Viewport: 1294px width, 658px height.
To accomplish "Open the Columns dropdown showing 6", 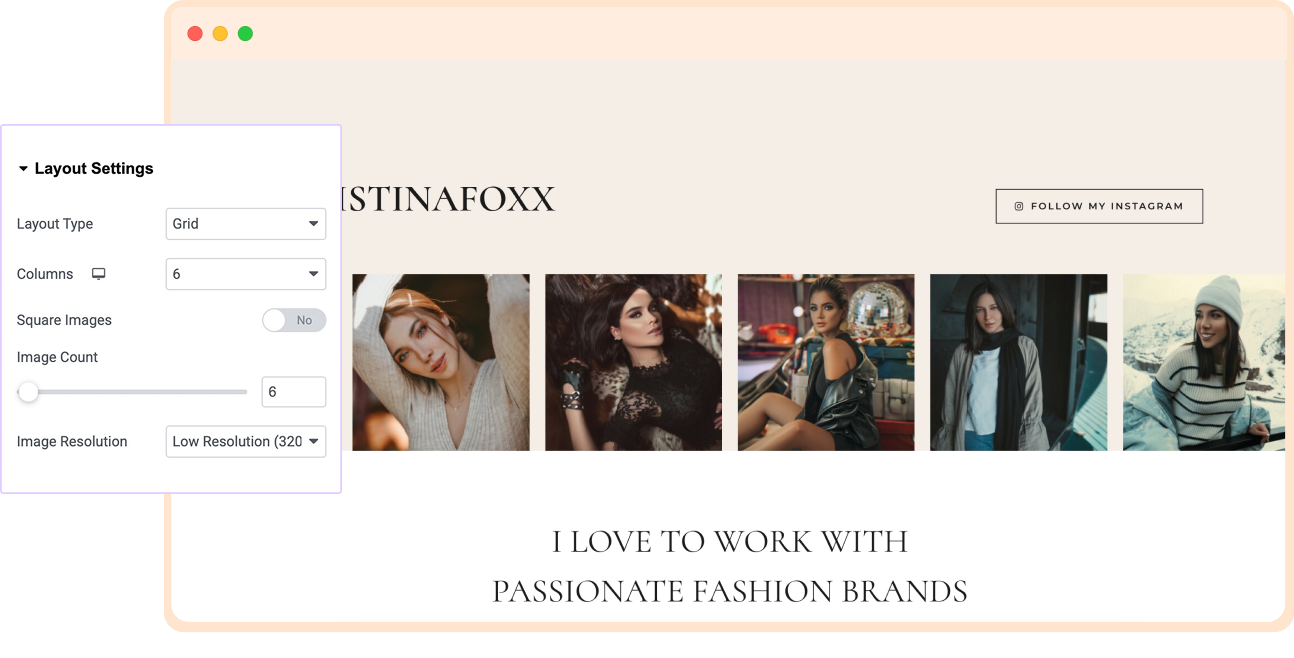I will 246,274.
